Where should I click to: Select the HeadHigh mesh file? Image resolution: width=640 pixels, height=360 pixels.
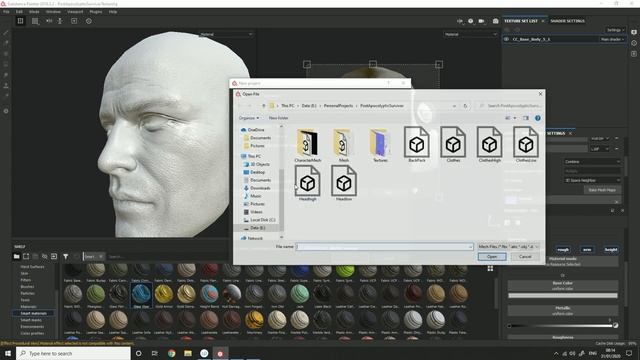point(307,183)
